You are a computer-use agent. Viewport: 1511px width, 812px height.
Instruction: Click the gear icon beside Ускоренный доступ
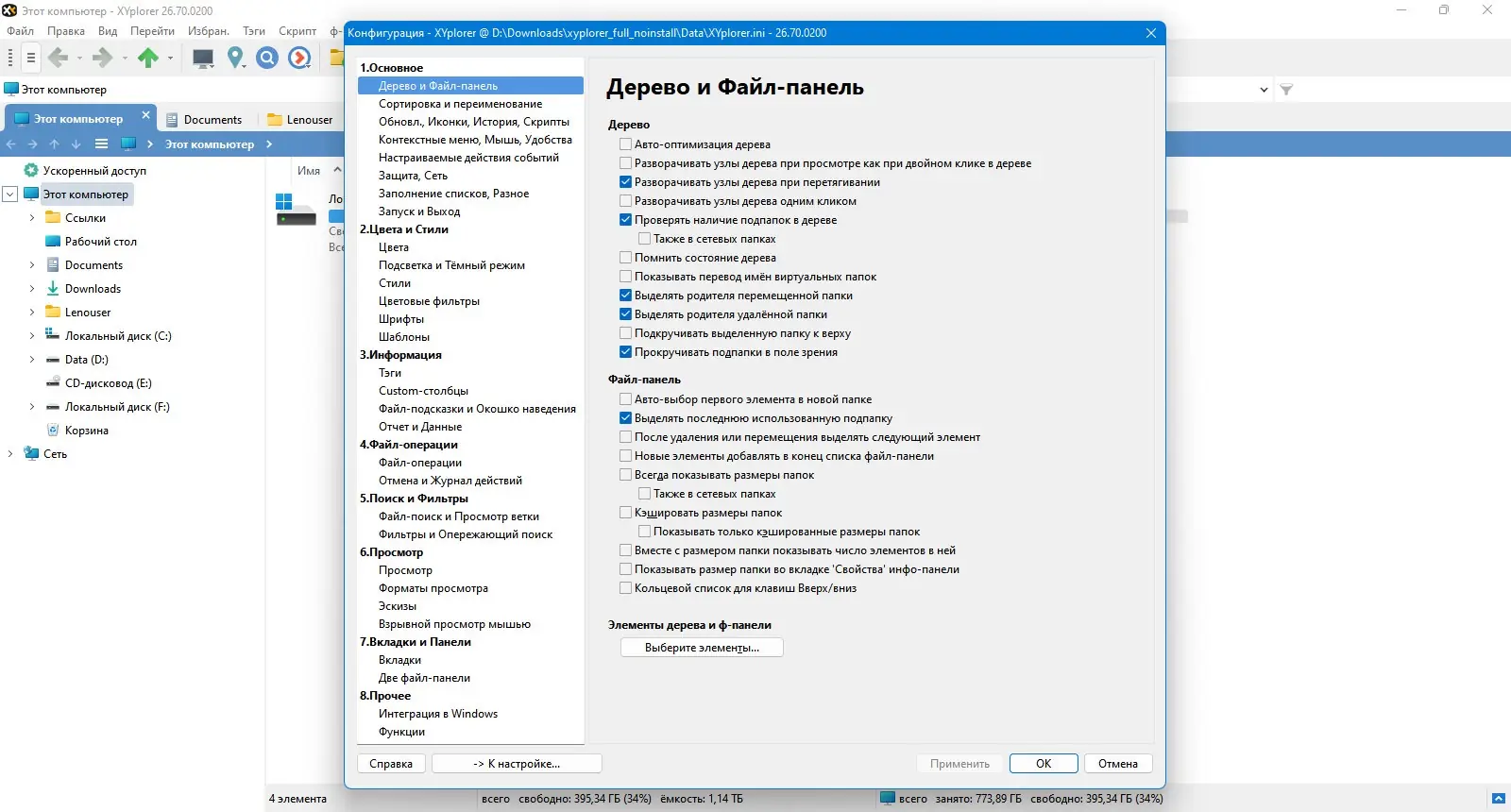pyautogui.click(x=31, y=171)
